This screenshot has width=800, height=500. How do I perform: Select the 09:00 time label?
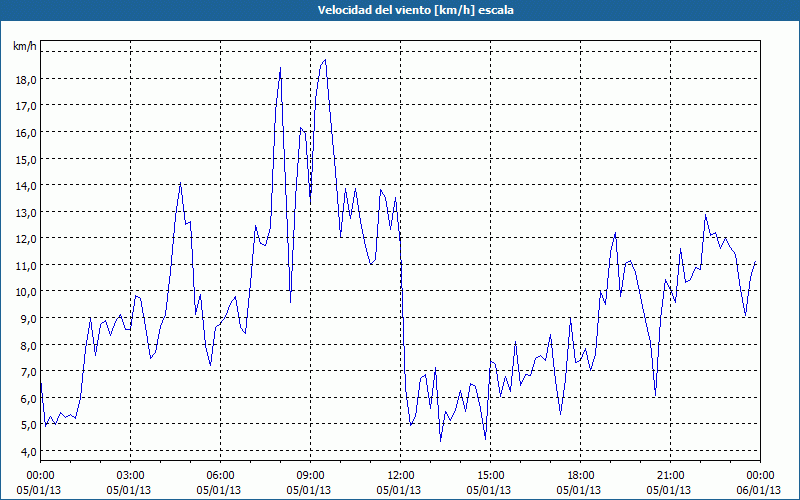(x=310, y=476)
